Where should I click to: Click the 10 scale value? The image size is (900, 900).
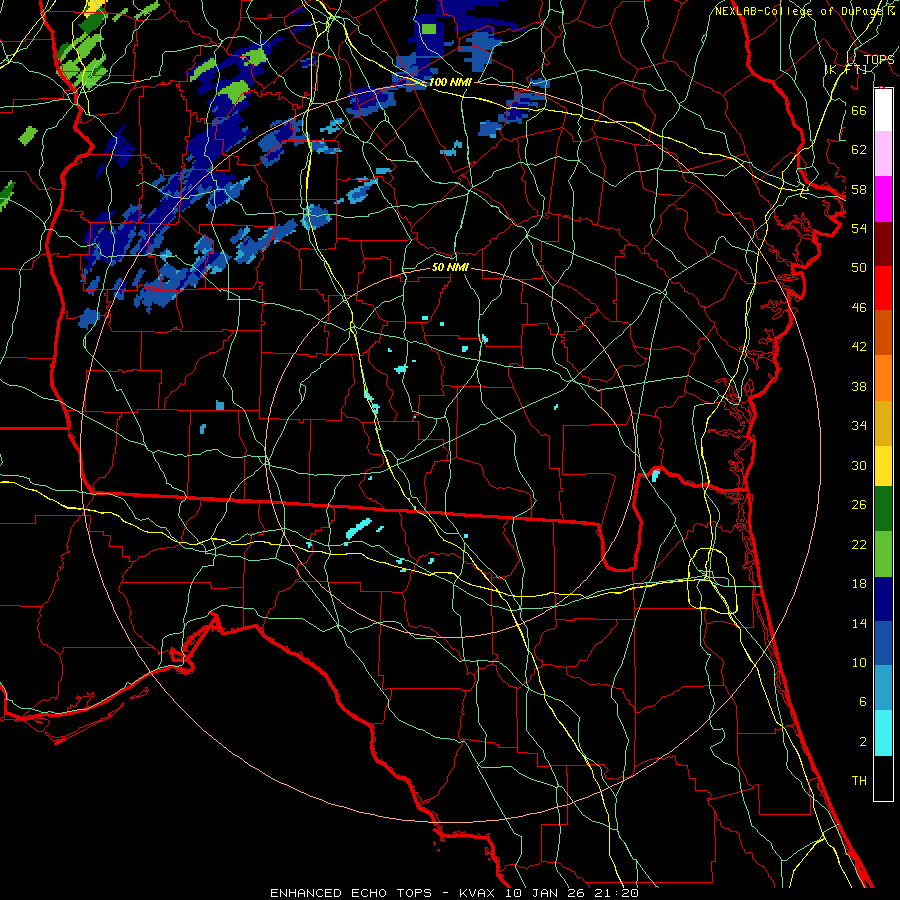859,663
